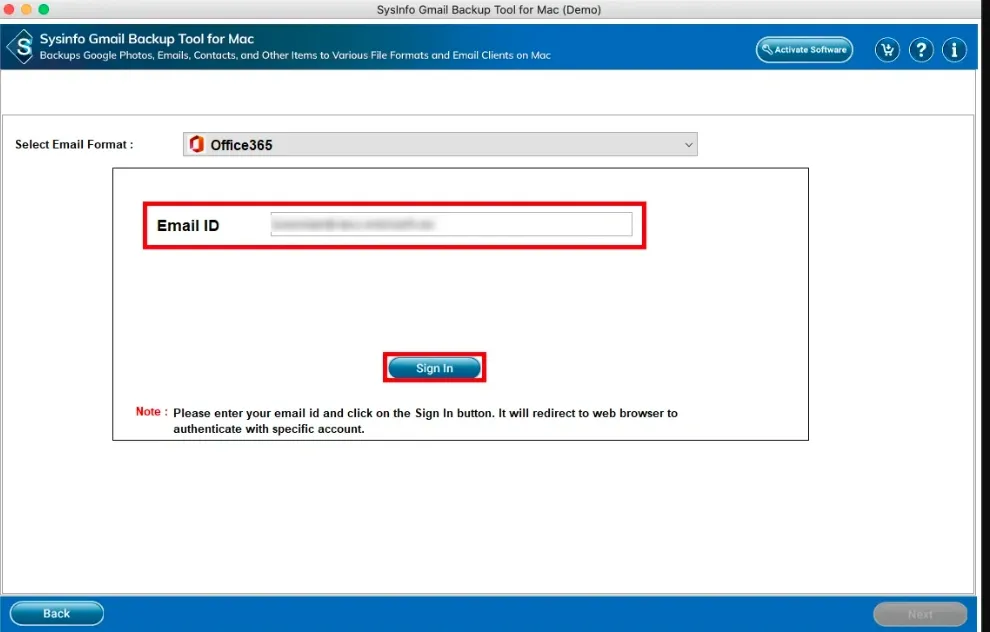The height and width of the screenshot is (632, 990).
Task: Open the info about icon
Action: [x=954, y=50]
